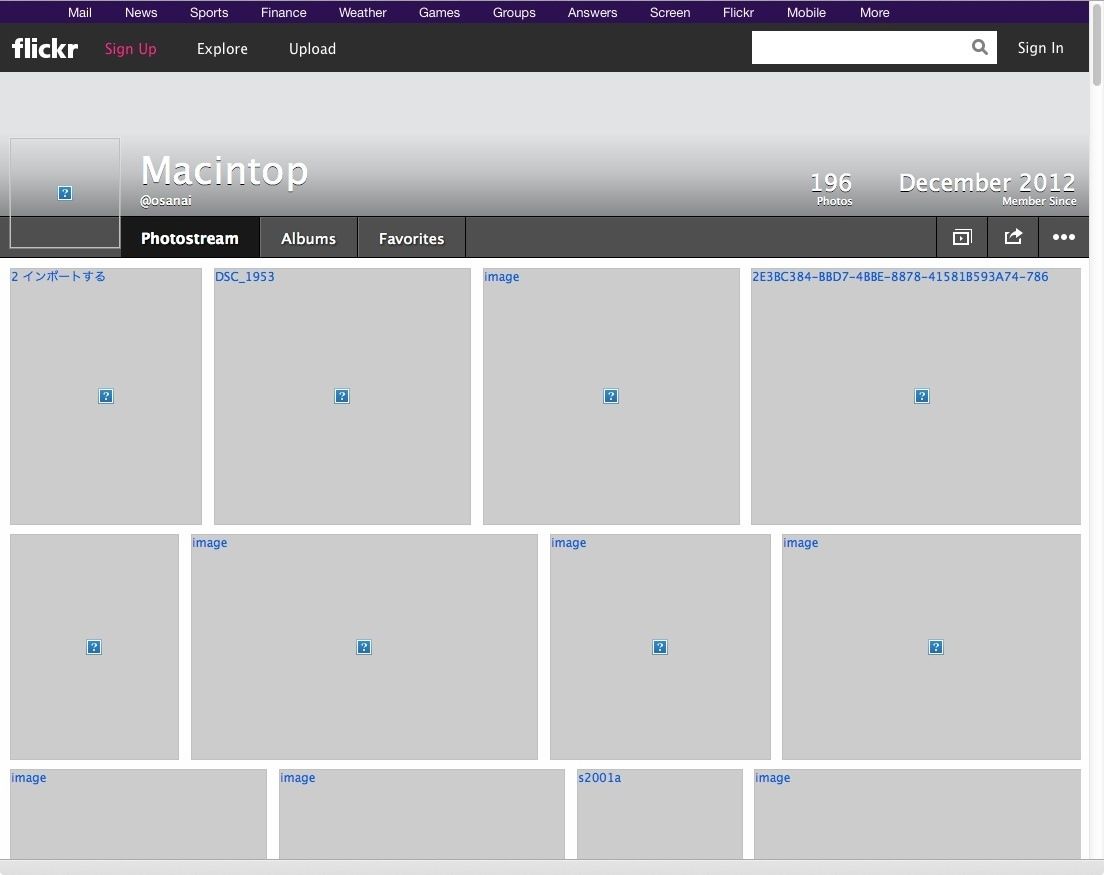Open the untitled thumbnail starting second row
Screen dimensions: 1104x875
pos(94,647)
